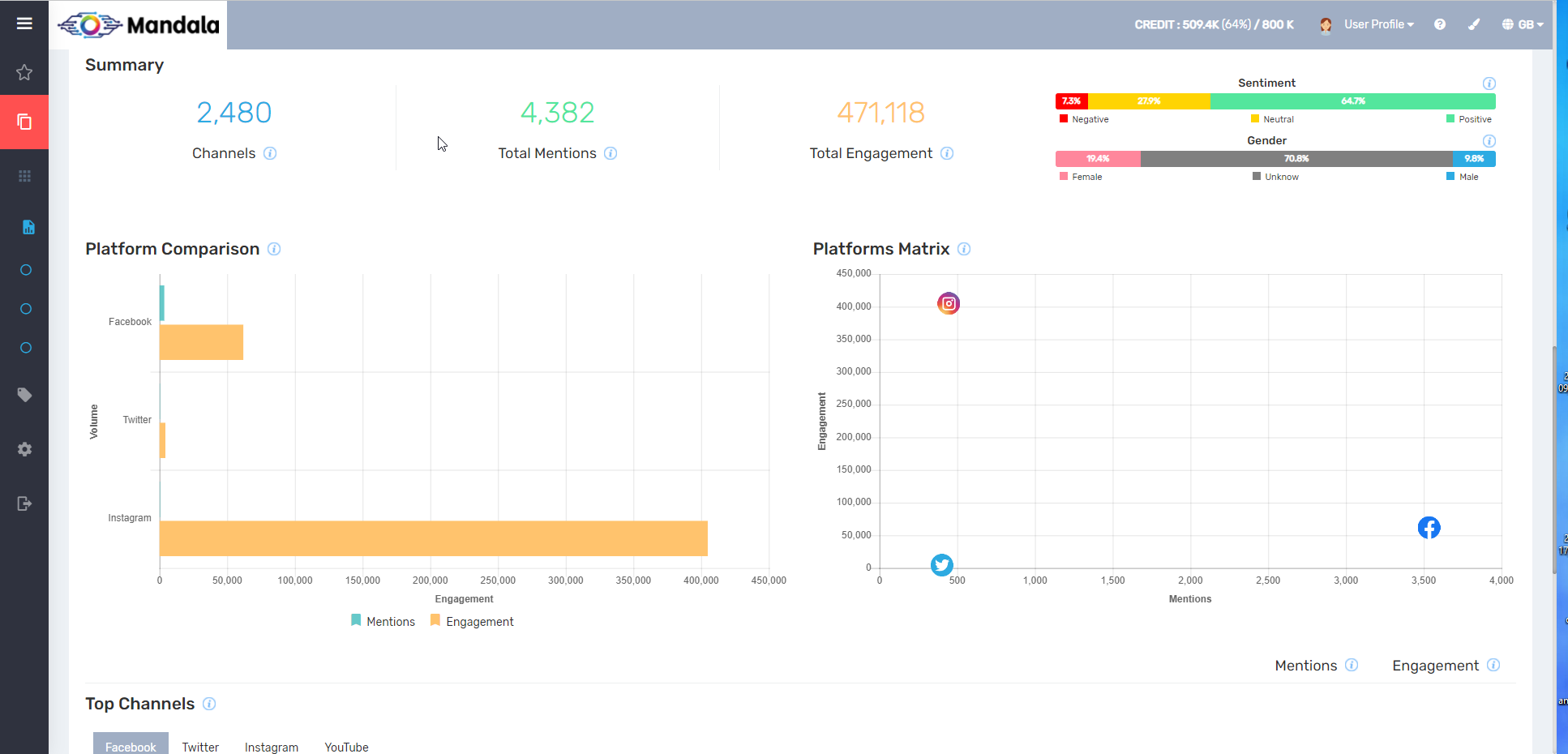The width and height of the screenshot is (1568, 754).
Task: Open the help question-mark icon in top bar
Action: click(x=1440, y=24)
